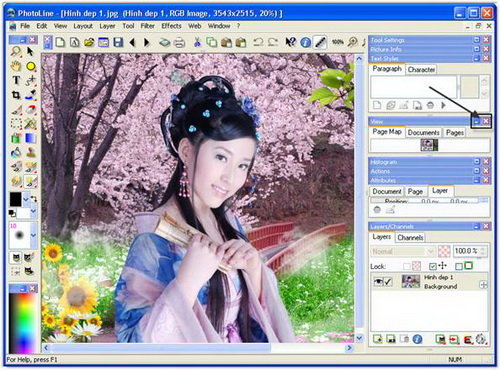Select the stamp clone tool
Viewport: 500px width, 370px height.
coord(31,152)
